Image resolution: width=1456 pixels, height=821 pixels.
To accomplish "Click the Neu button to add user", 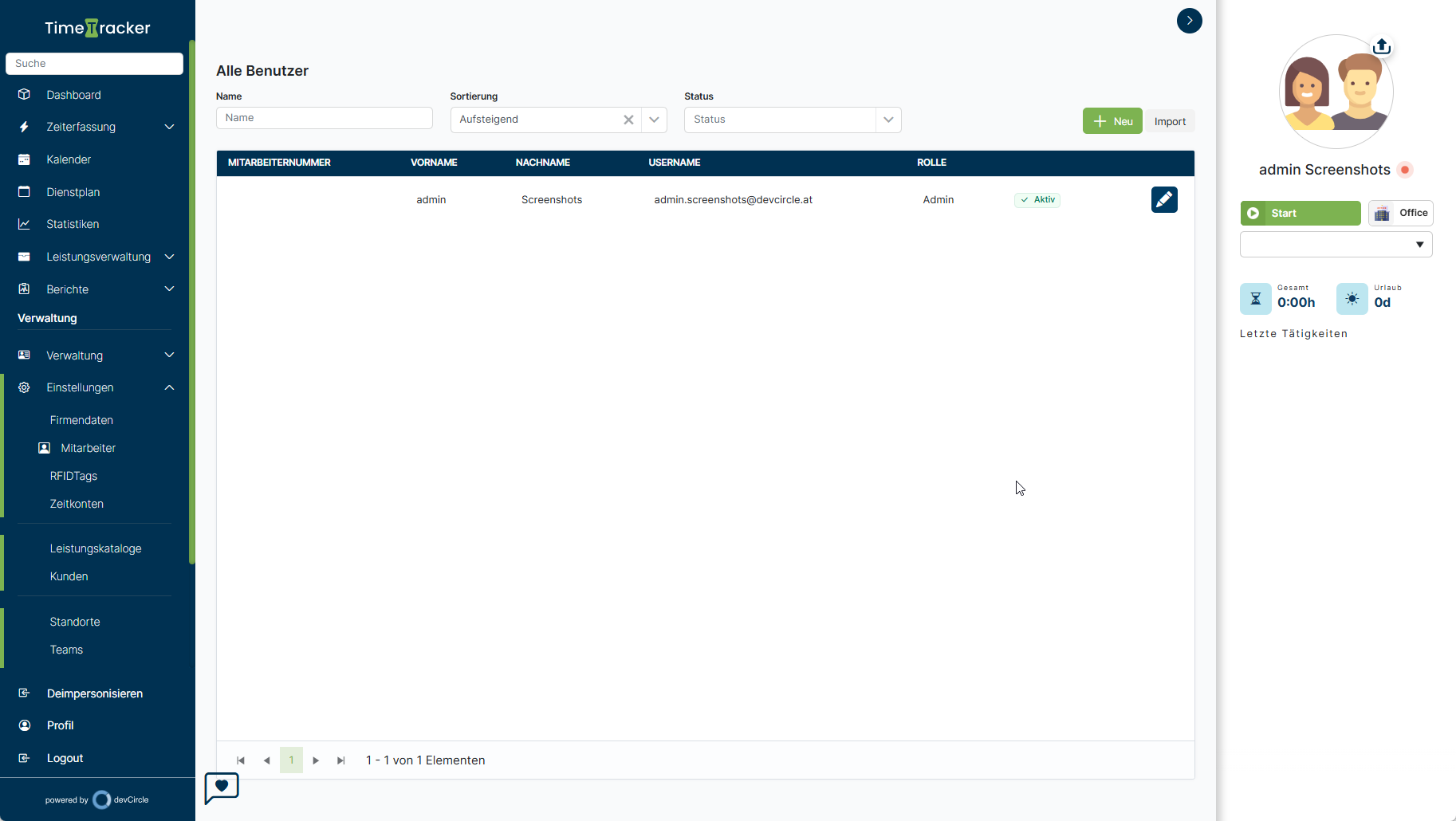I will [1112, 121].
